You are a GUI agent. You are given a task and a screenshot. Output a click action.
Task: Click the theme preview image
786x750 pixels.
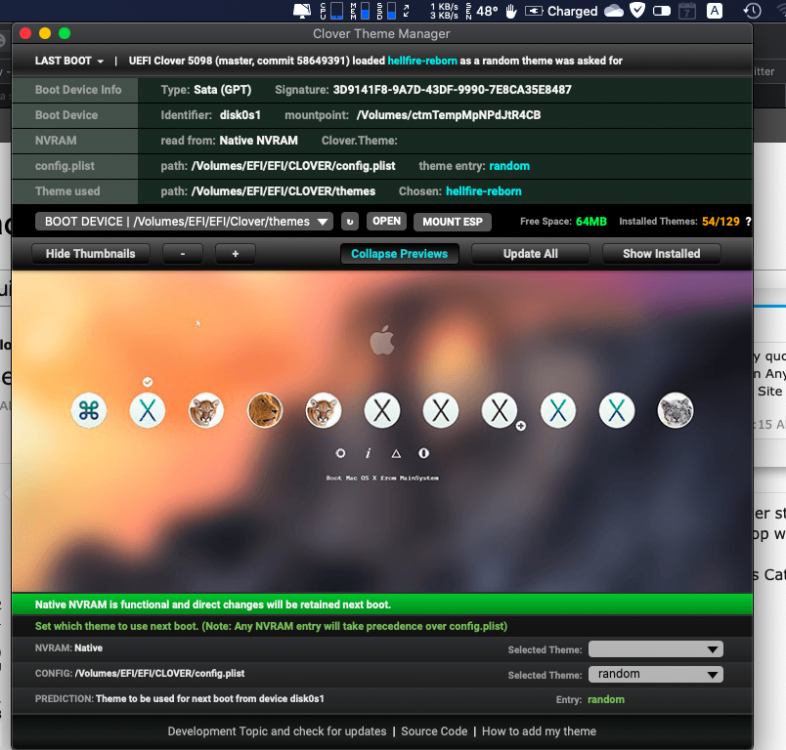(x=382, y=432)
